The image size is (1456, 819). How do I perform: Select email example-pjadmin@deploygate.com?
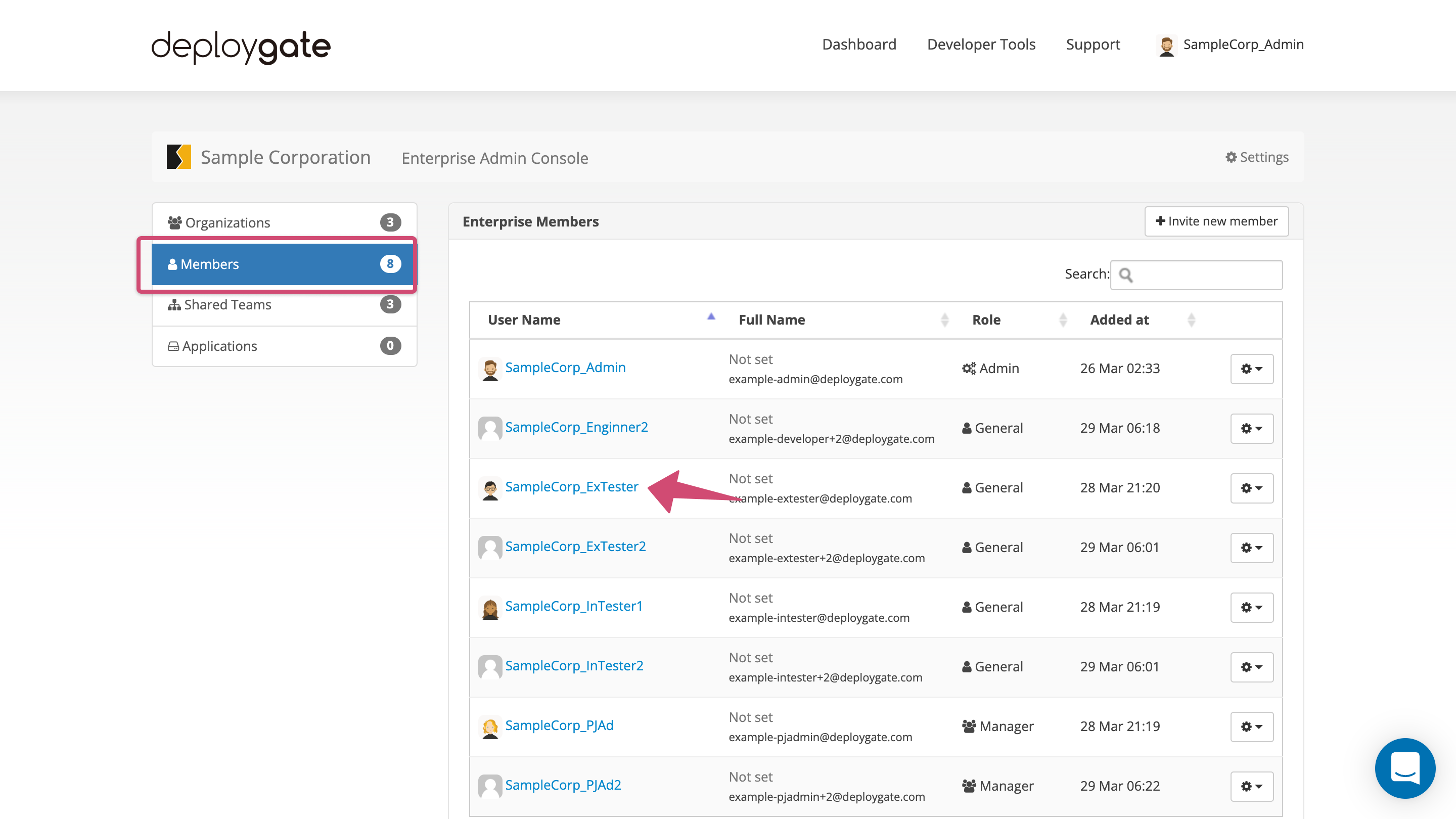[x=820, y=737]
